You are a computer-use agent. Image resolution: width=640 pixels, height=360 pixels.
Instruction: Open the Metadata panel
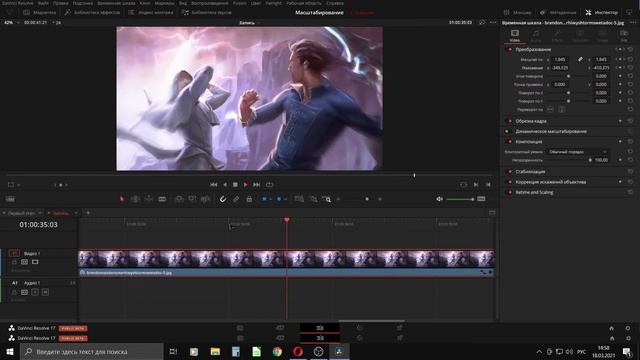click(x=558, y=13)
